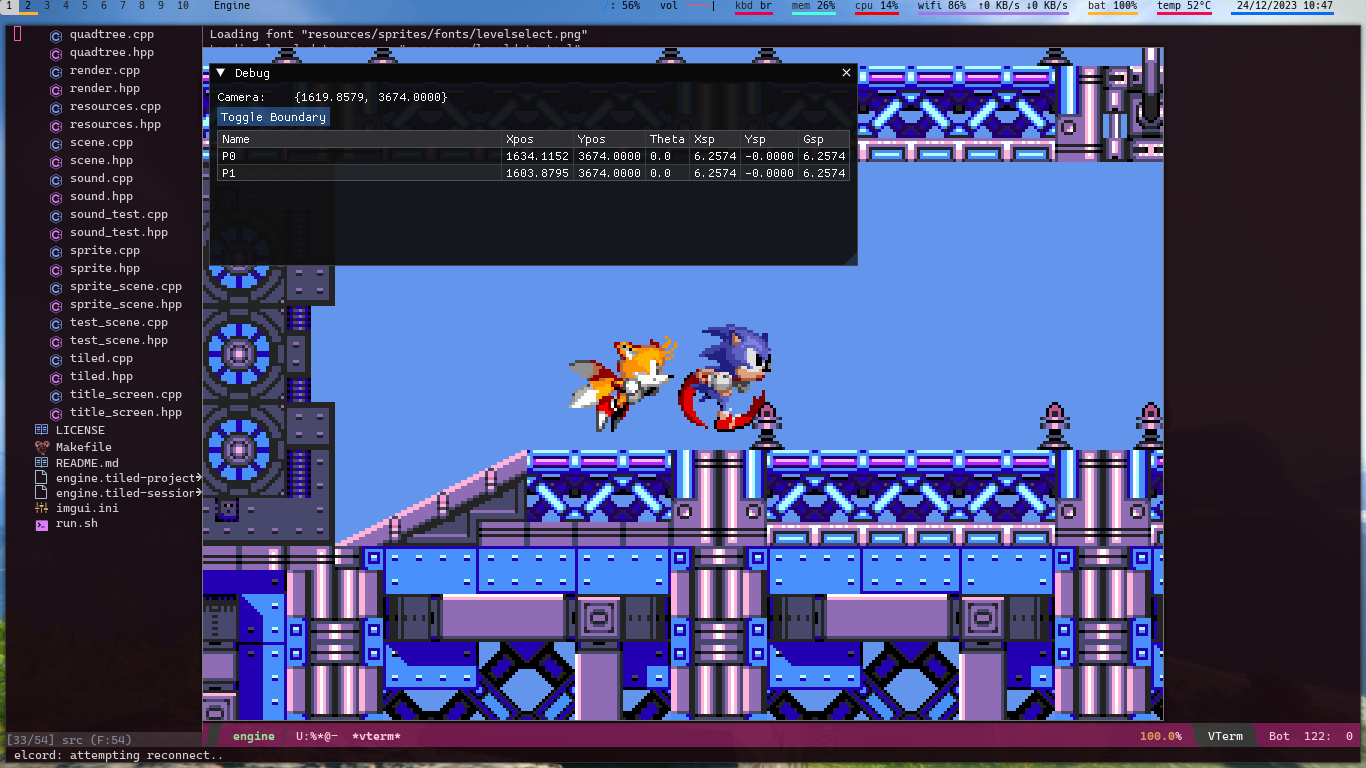The height and width of the screenshot is (768, 1366).
Task: Switch to workspace 2 in the bar
Action: pos(28,6)
